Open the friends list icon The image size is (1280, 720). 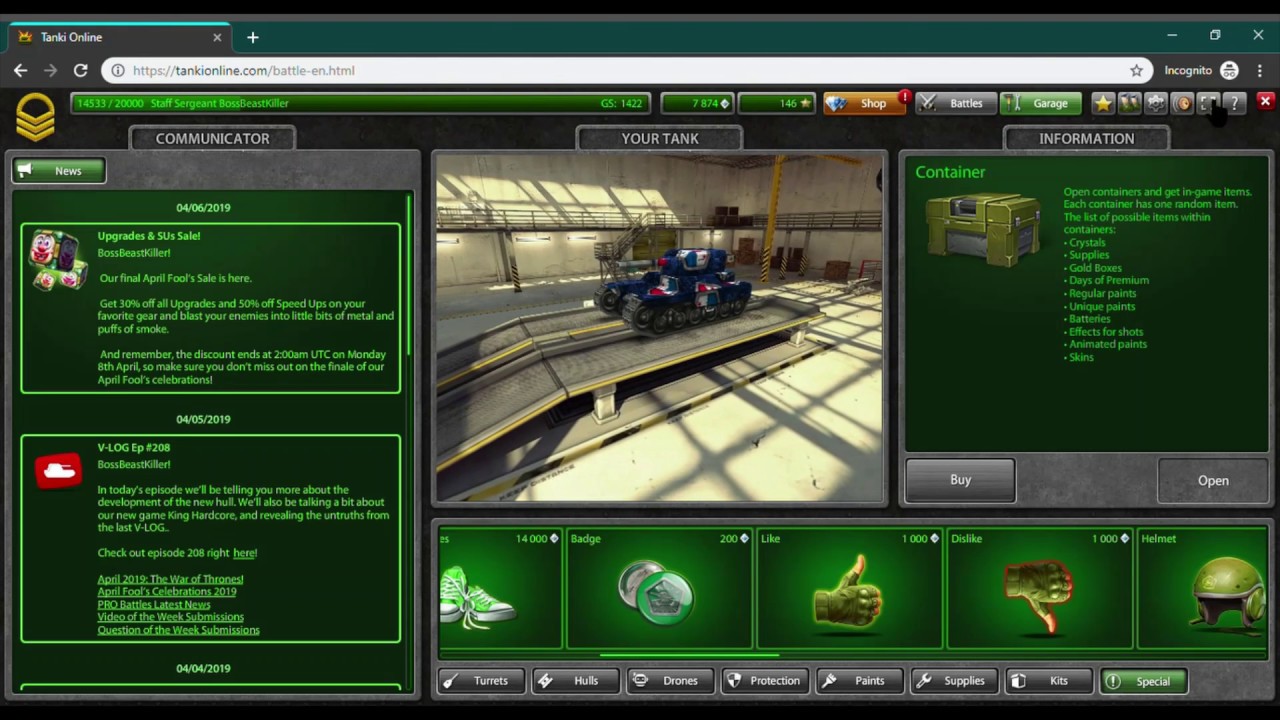[x=1129, y=103]
